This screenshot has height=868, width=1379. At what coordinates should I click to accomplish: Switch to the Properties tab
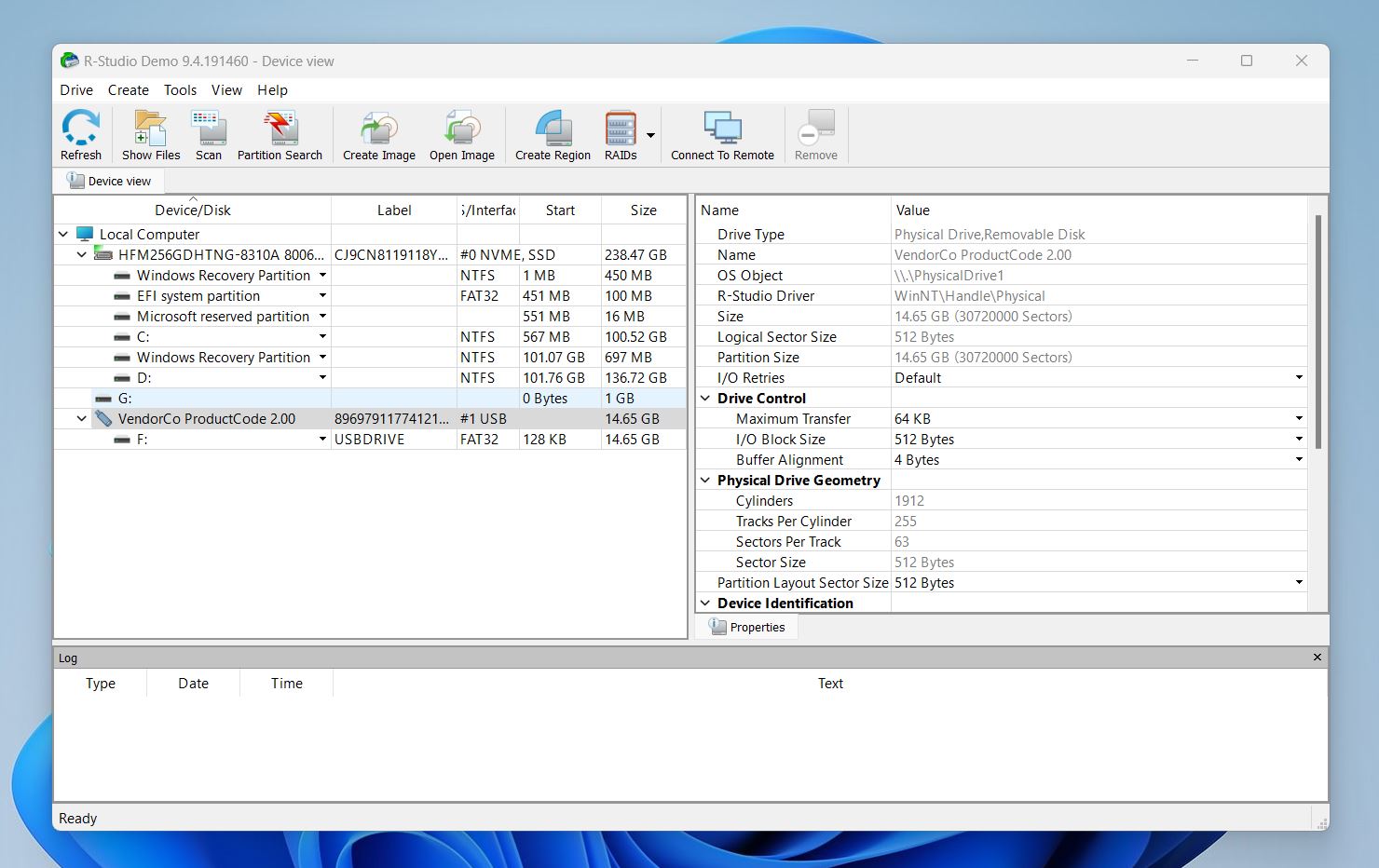747,628
